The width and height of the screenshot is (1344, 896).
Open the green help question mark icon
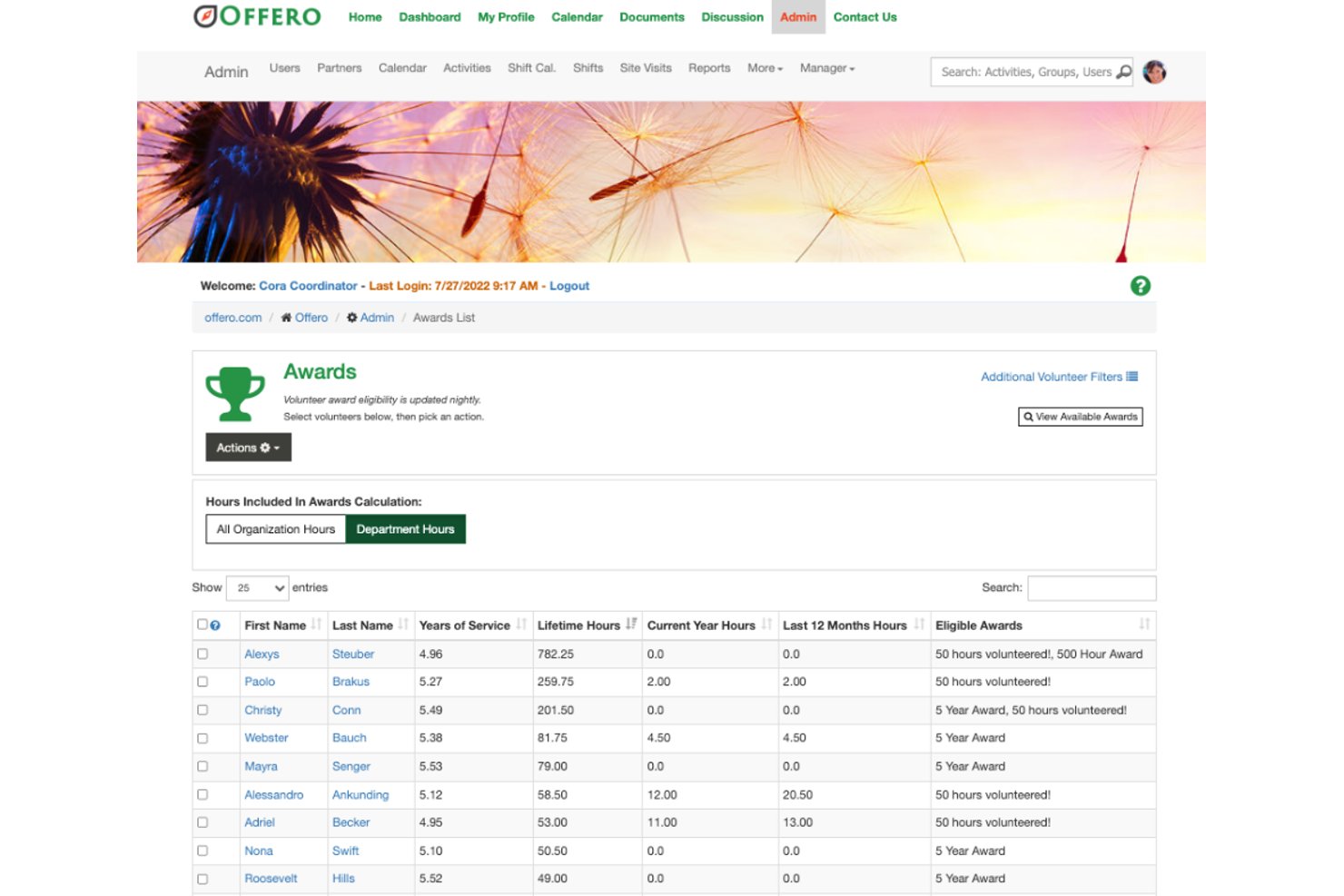tap(1141, 286)
